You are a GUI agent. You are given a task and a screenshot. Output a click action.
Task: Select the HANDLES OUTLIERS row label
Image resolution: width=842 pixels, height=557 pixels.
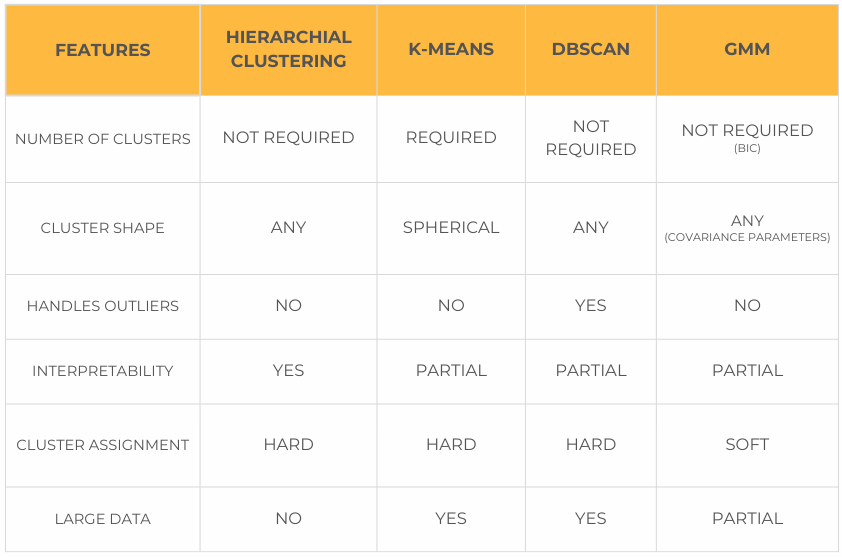click(x=103, y=306)
